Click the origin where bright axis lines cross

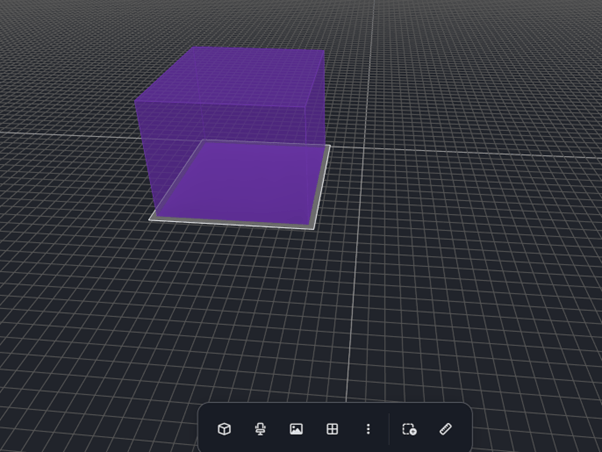[364, 147]
